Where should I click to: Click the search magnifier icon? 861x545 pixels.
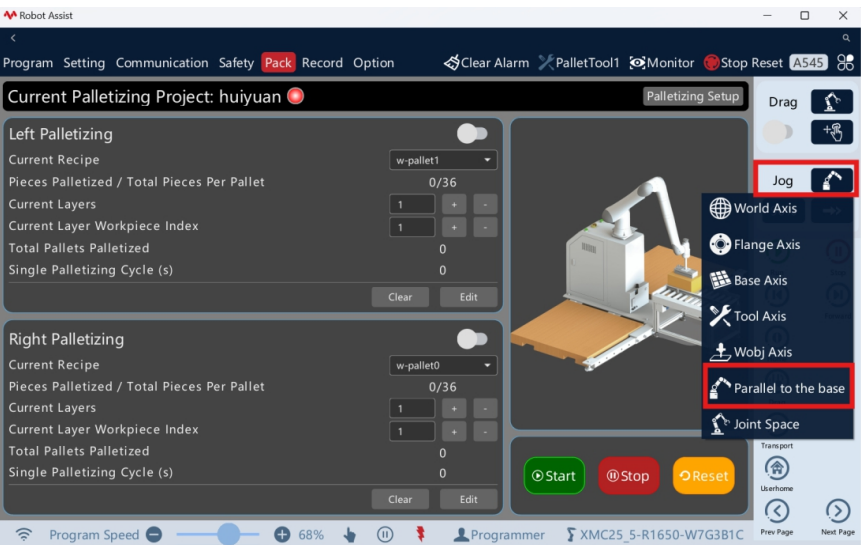coord(846,38)
